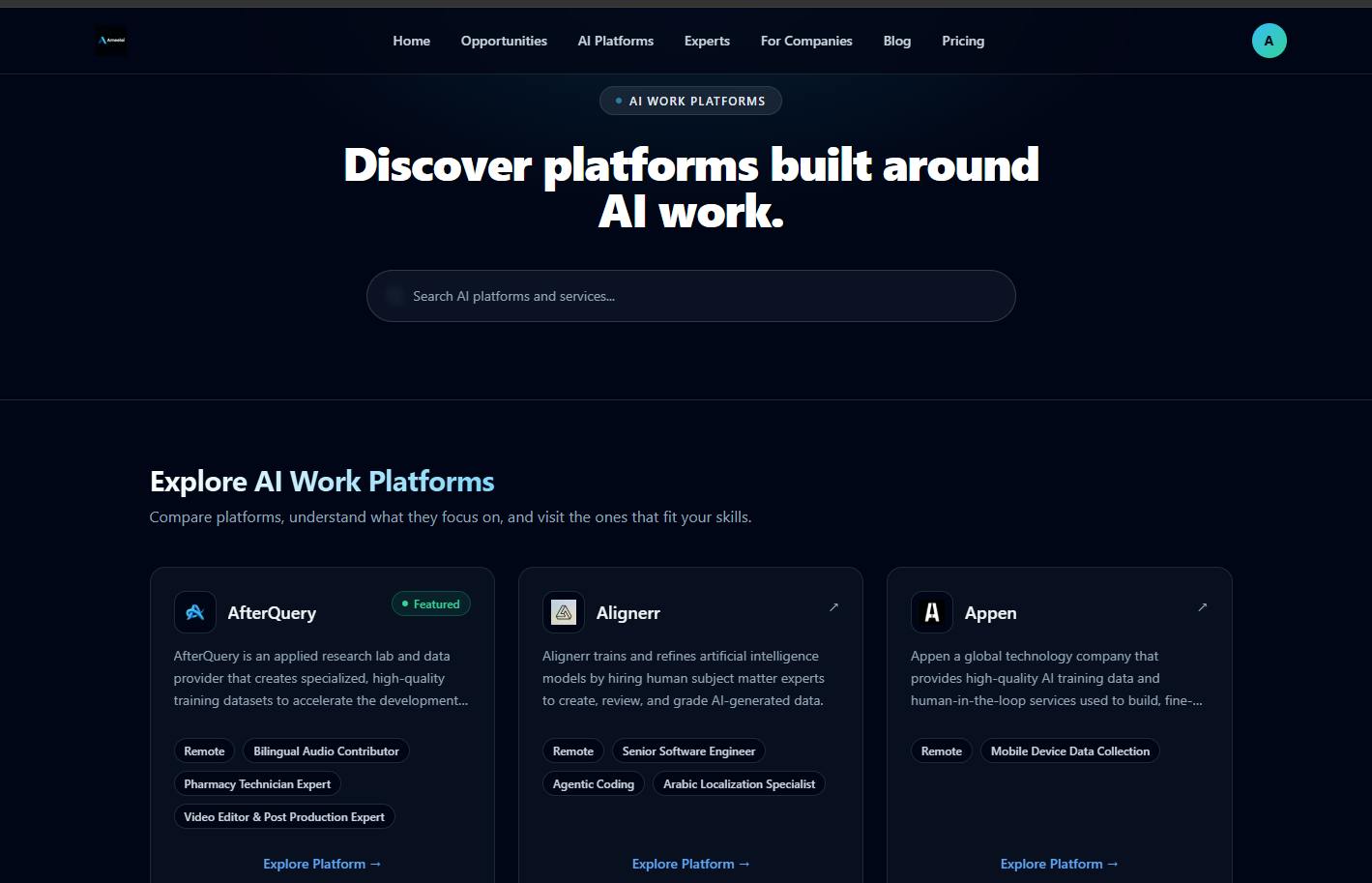Viewport: 1372px width, 883px height.
Task: Click the Ameetsi logo in the header
Action: (x=111, y=41)
